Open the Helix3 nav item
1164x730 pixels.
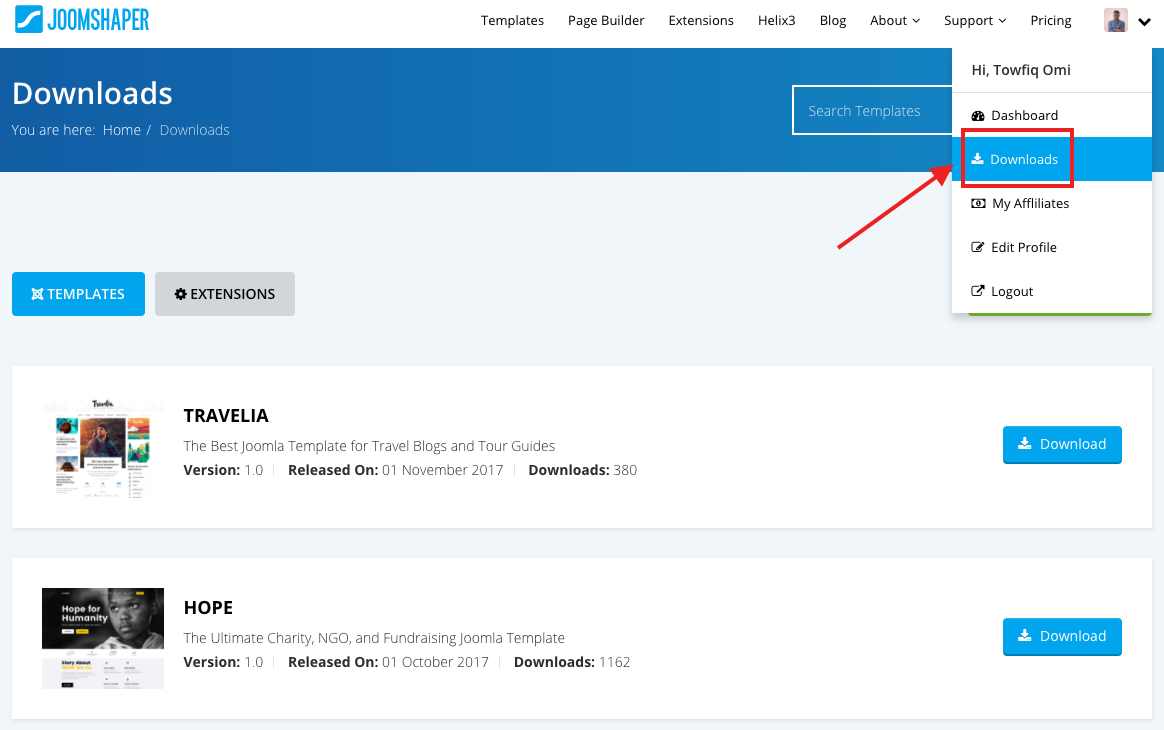point(776,21)
